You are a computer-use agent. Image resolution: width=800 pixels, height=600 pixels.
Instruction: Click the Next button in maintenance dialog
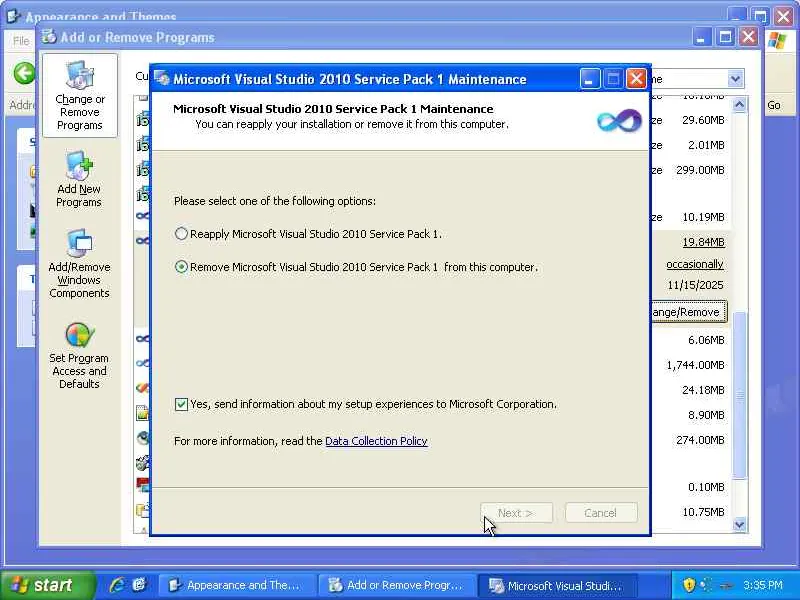516,513
